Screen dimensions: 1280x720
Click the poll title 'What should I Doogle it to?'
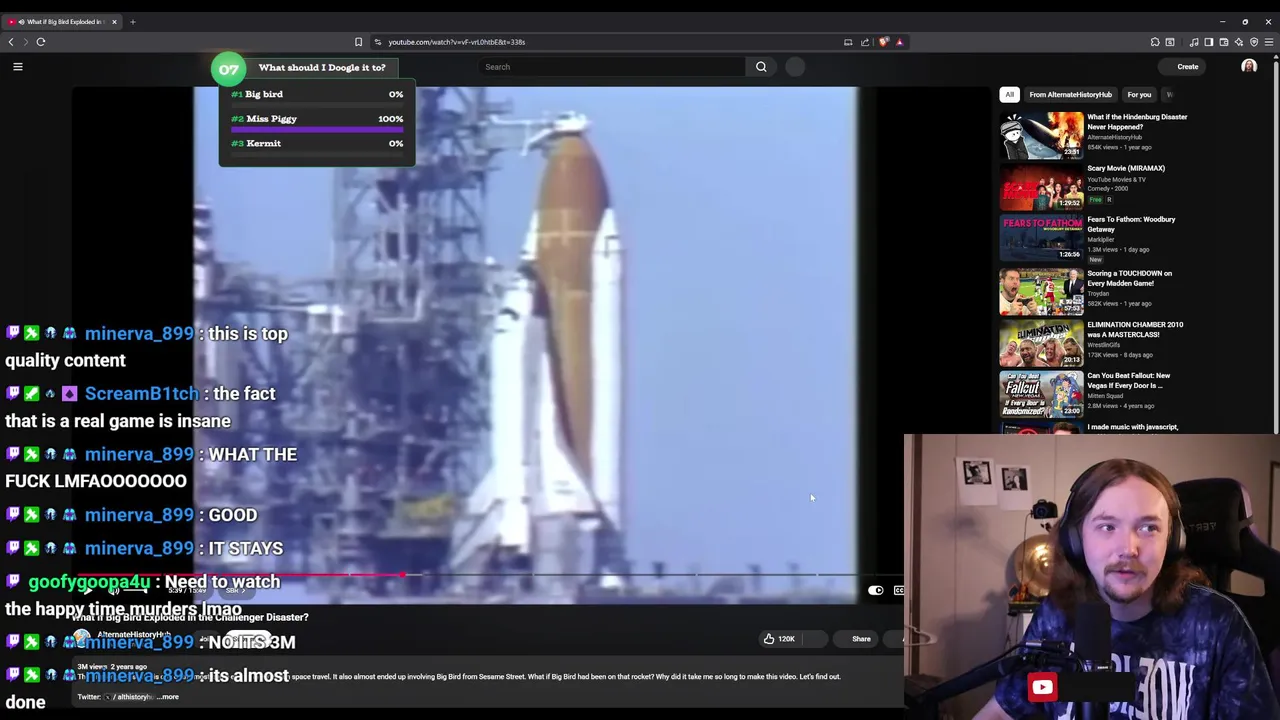coord(321,67)
